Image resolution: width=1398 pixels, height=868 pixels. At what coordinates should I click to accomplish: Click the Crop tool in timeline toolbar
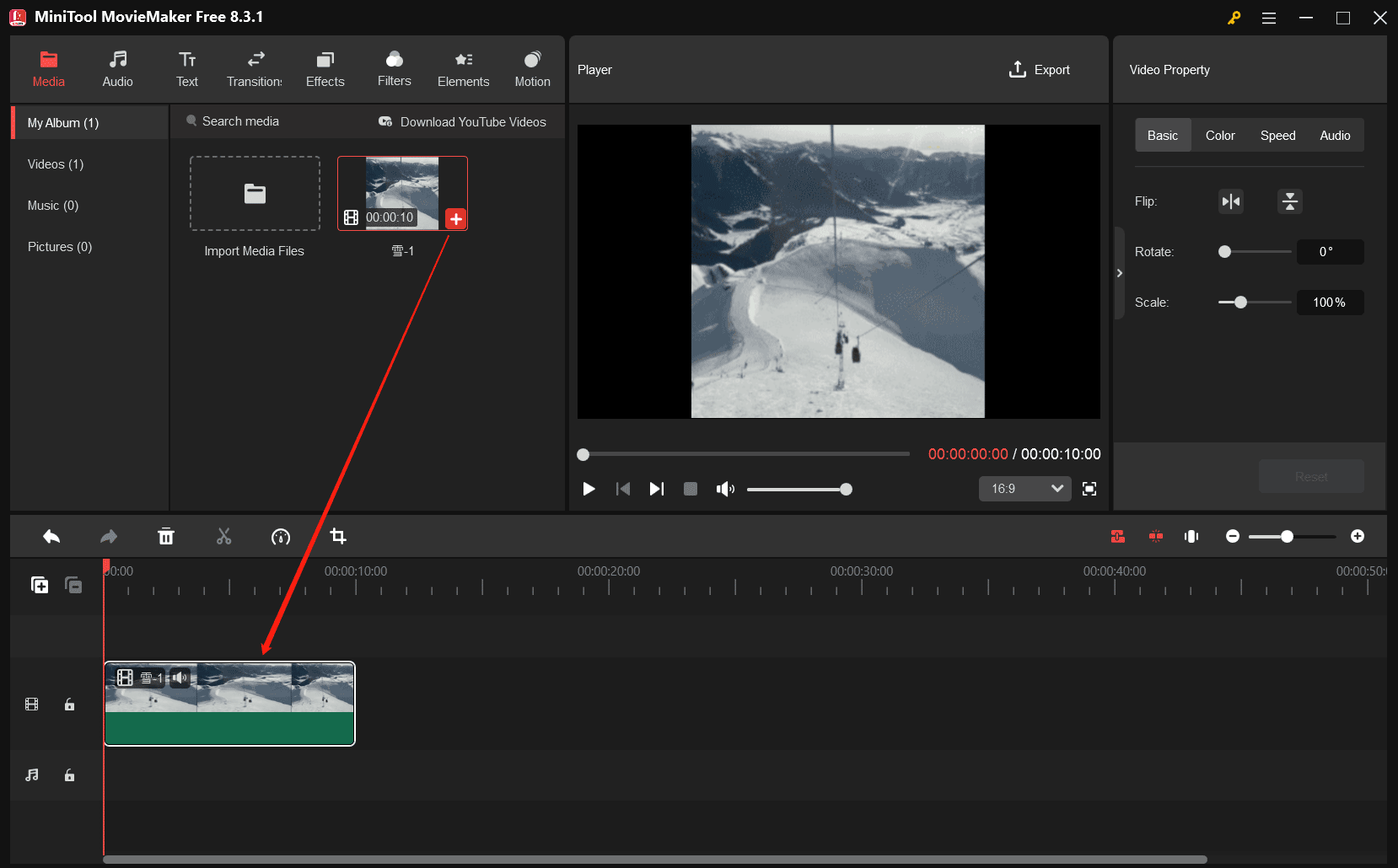(338, 537)
